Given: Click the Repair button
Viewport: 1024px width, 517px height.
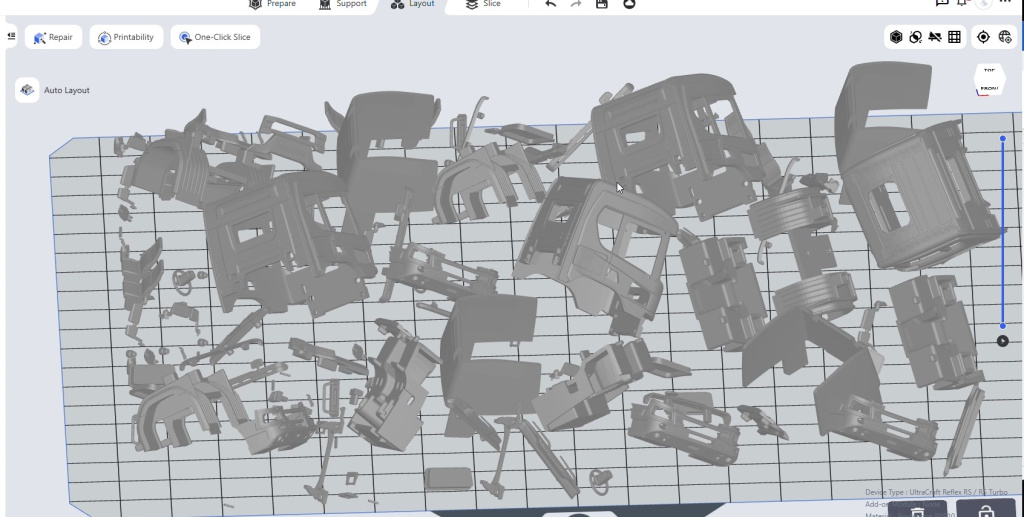Looking at the screenshot, I should (x=54, y=38).
